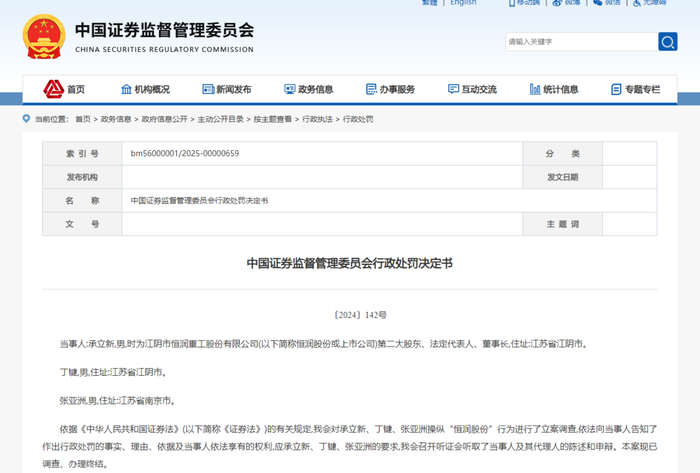
Task: Open 首页 via its red logo icon
Action: point(54,89)
